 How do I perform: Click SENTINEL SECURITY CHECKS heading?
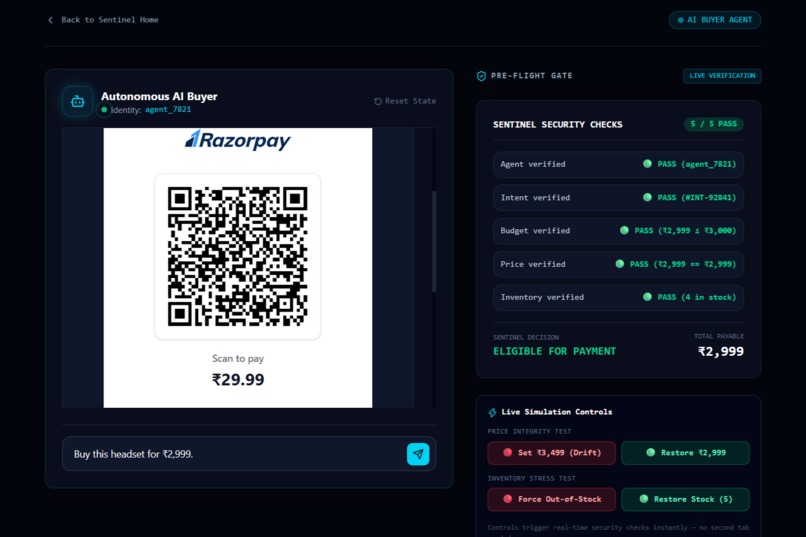(558, 124)
